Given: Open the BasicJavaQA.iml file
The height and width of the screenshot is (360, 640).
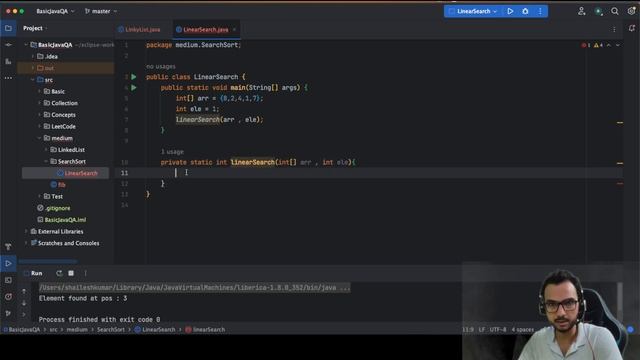Looking at the screenshot, I should click(x=65, y=220).
